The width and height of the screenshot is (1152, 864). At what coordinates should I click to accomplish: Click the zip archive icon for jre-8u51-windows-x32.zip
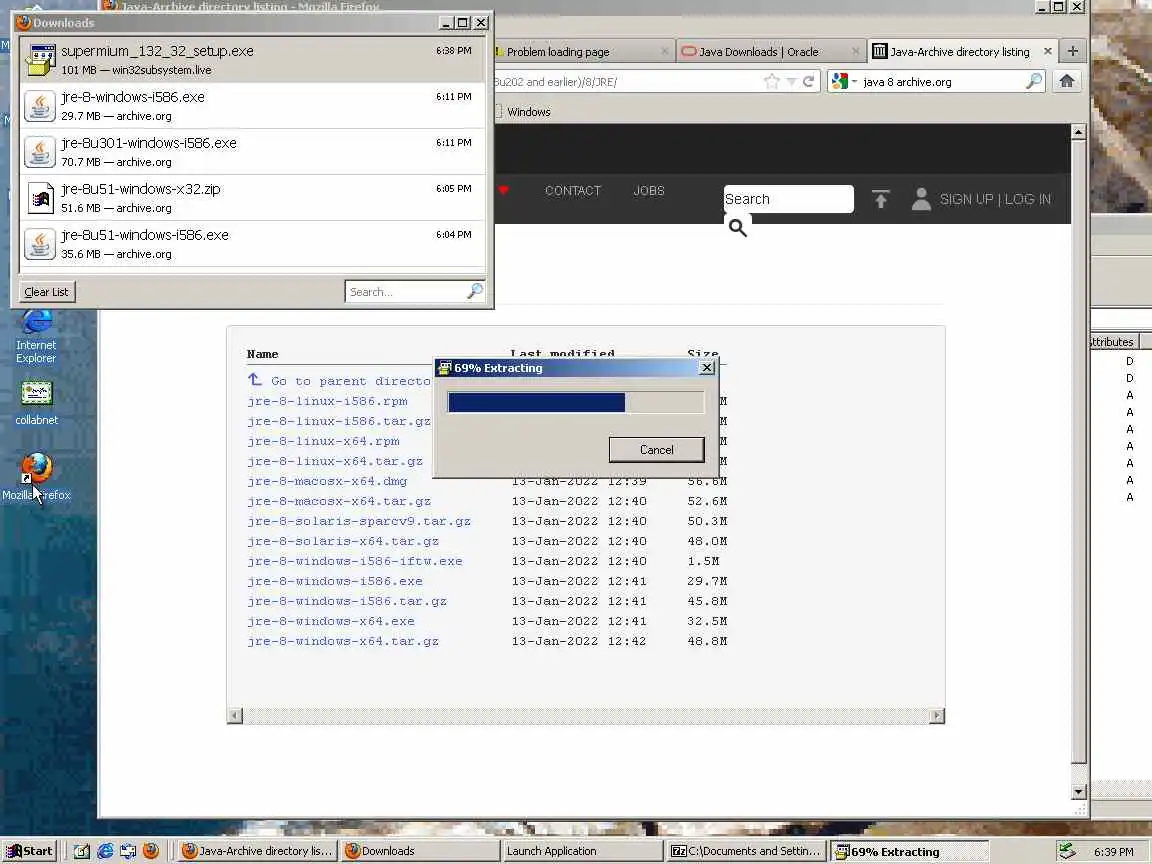40,198
